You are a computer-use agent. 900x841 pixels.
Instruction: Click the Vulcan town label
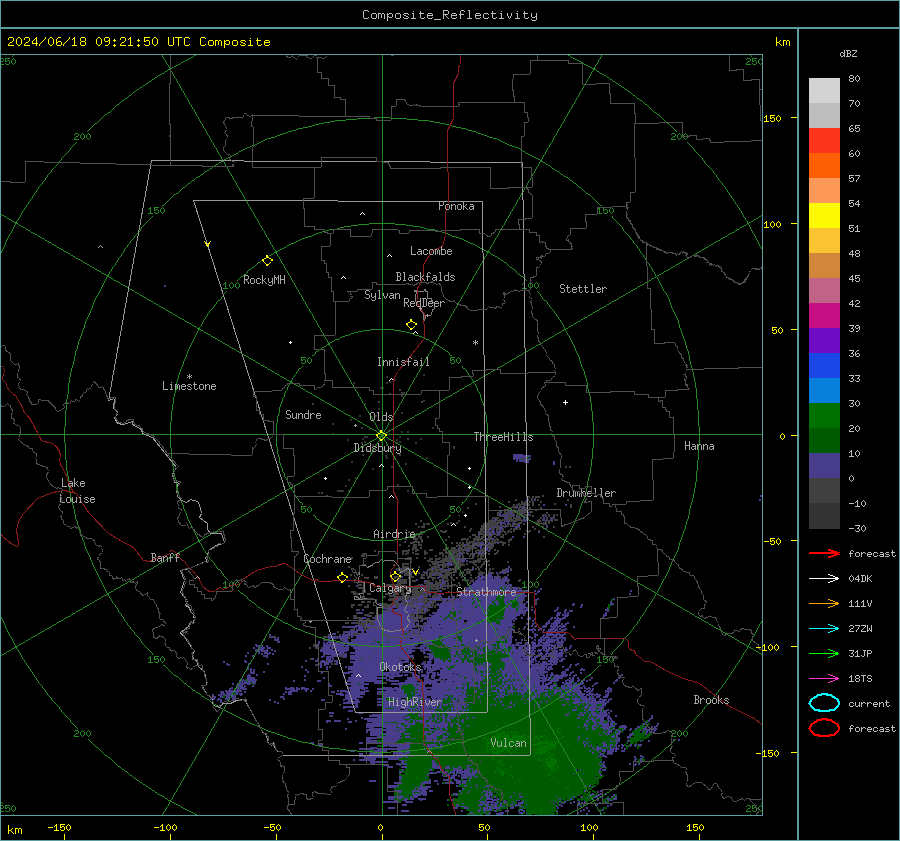click(x=508, y=743)
